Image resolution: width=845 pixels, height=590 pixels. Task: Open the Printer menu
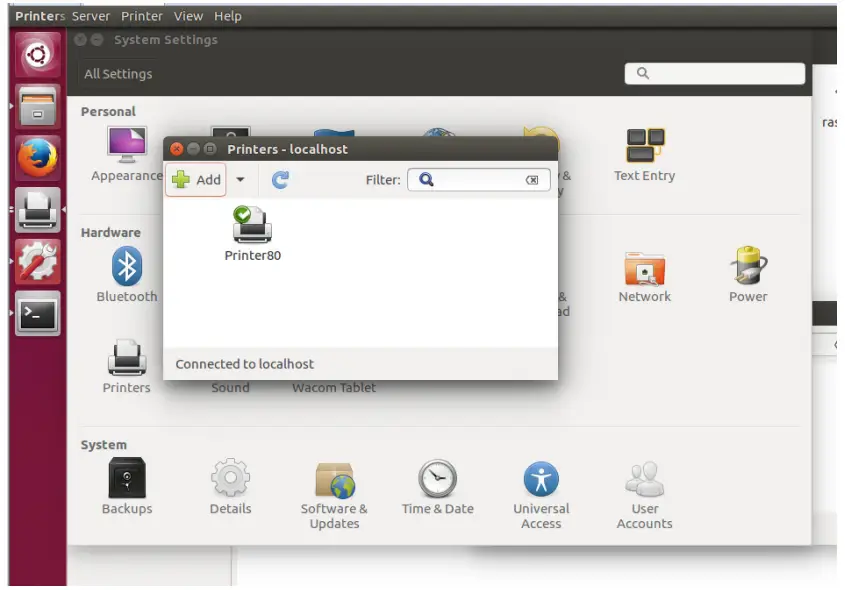[142, 16]
